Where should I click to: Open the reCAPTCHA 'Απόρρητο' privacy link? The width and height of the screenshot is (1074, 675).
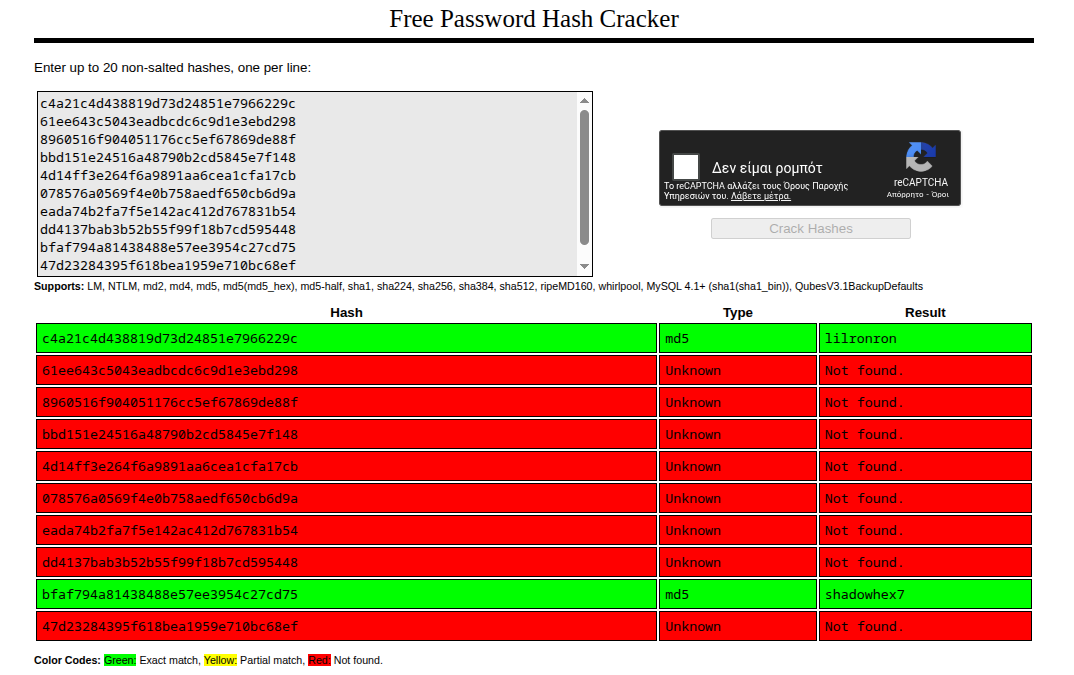point(904,194)
